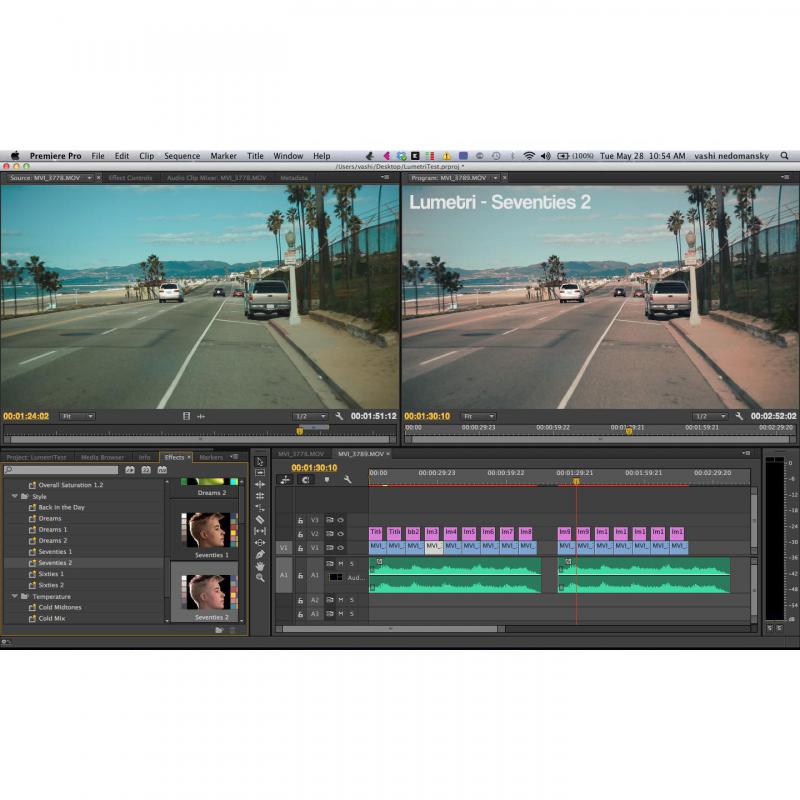The width and height of the screenshot is (800, 800).
Task: Click the 32-bit Color filter badge
Action: [x=146, y=470]
